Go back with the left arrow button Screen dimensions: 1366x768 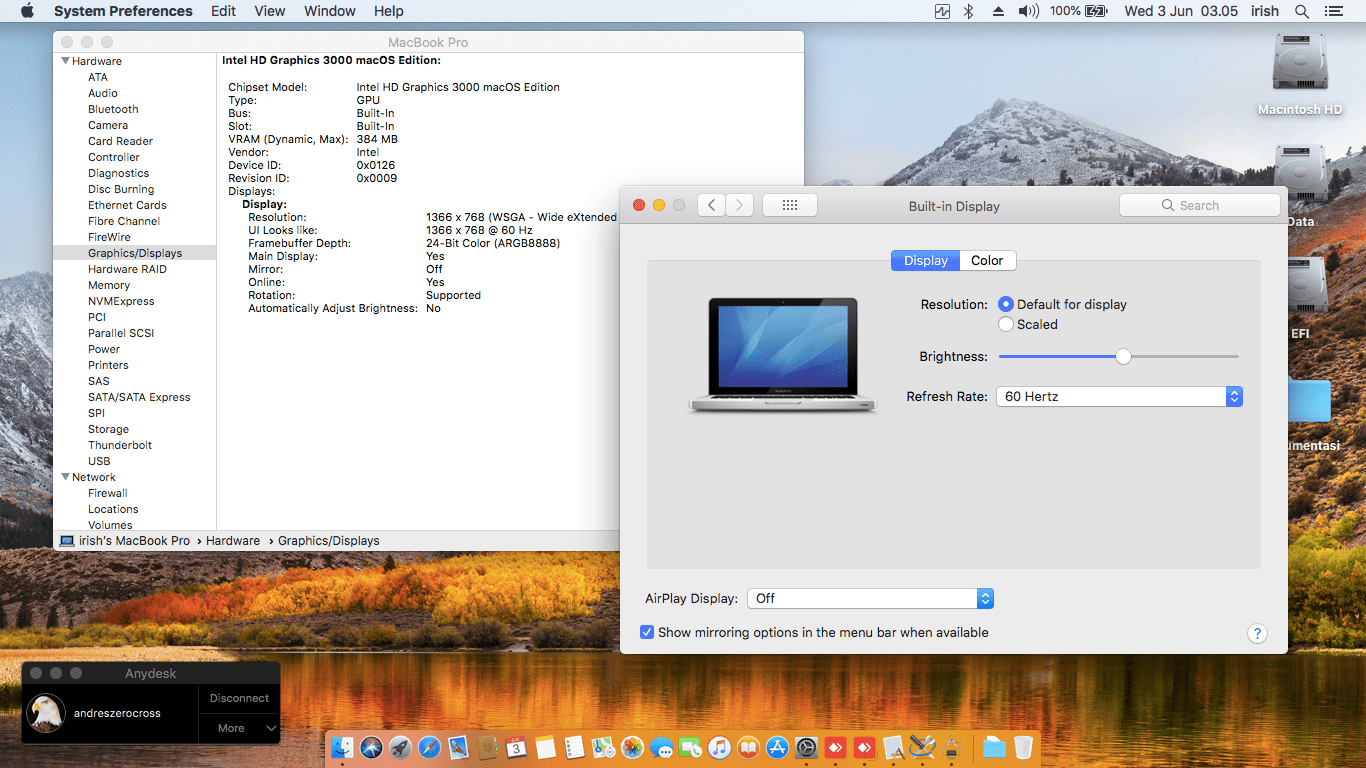click(711, 205)
